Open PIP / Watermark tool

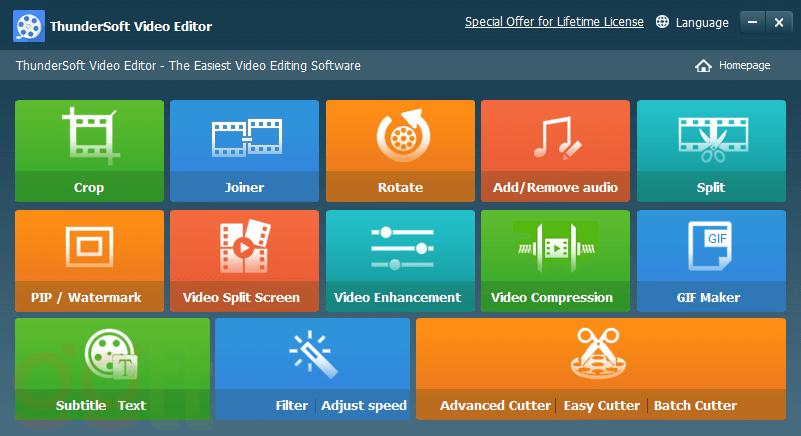(89, 260)
